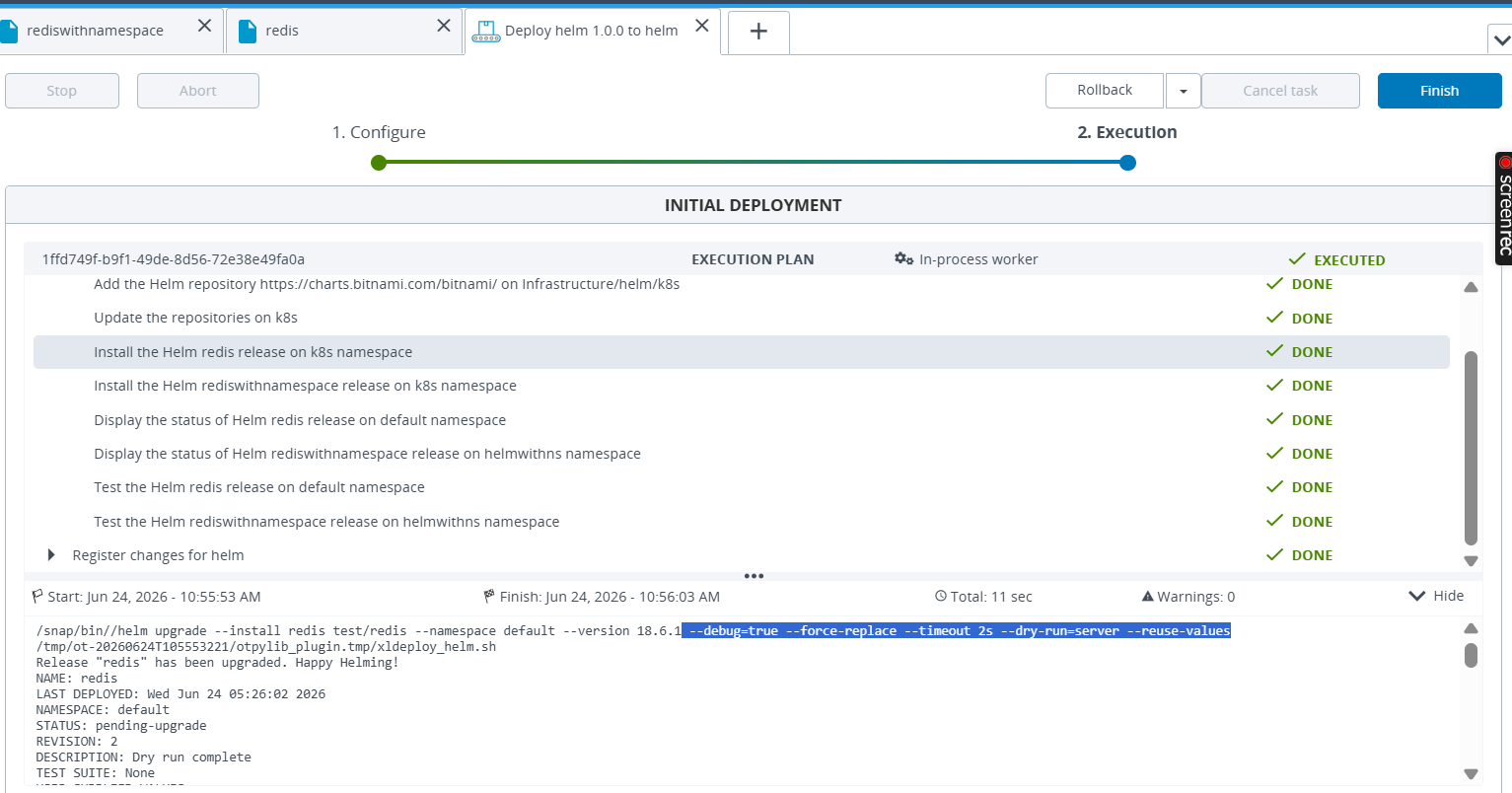
Task: Select Test the Helm rediswithnamespace release step
Action: pos(326,522)
